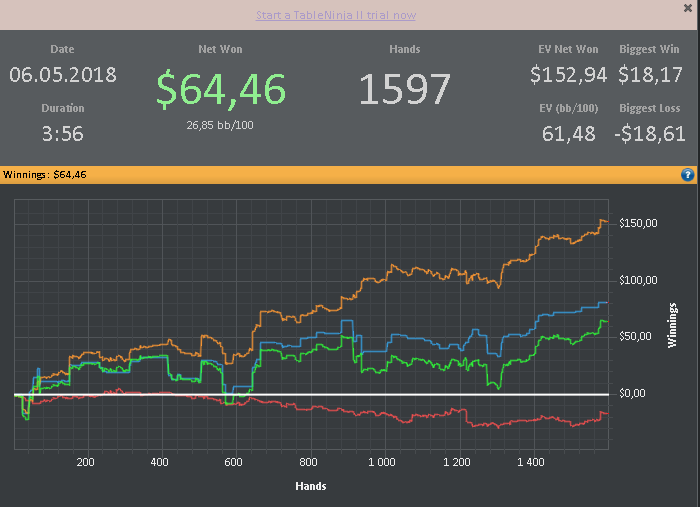Click the blue graph line's end point
The width and height of the screenshot is (700, 507).
(x=607, y=303)
